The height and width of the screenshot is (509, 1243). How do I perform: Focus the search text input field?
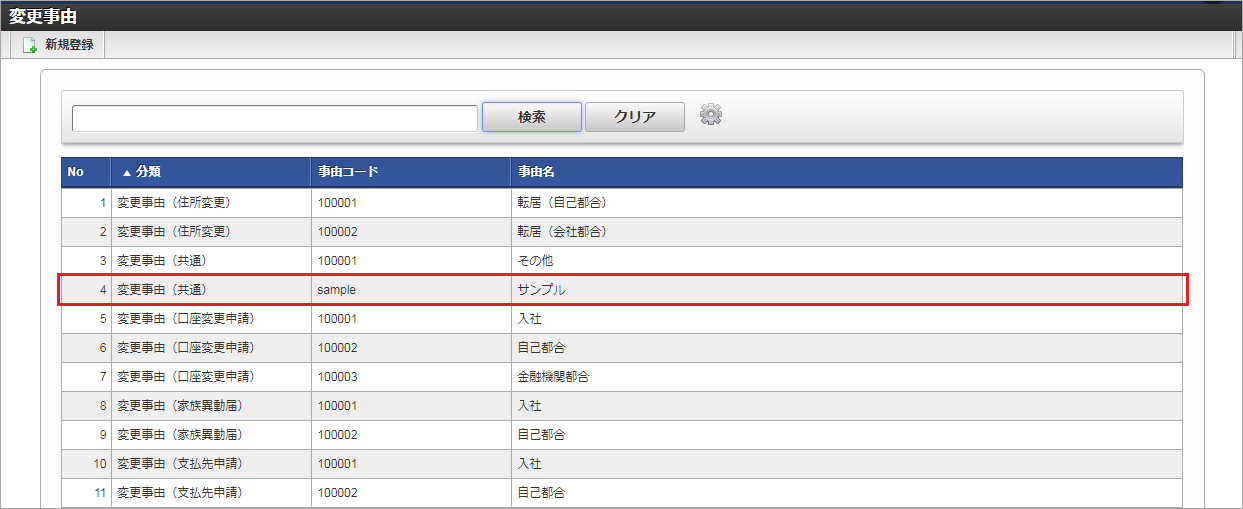[275, 118]
